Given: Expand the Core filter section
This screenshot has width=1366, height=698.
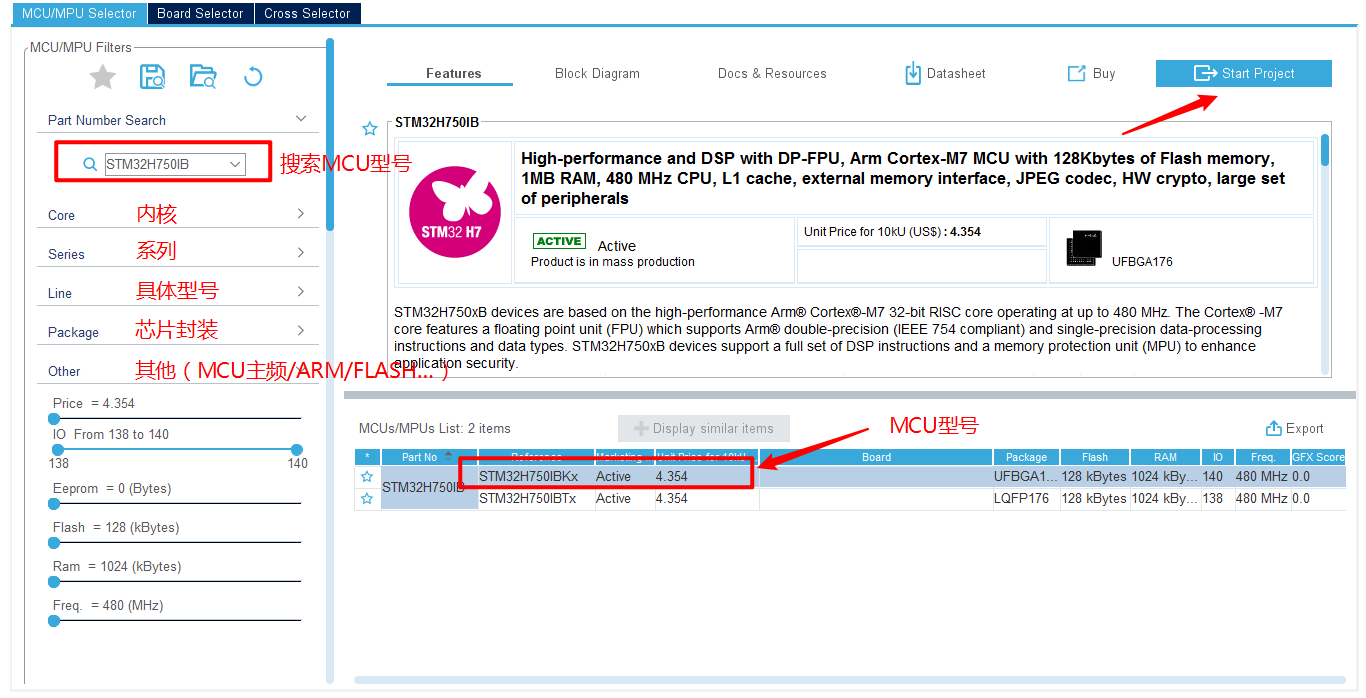Looking at the screenshot, I should coord(300,214).
